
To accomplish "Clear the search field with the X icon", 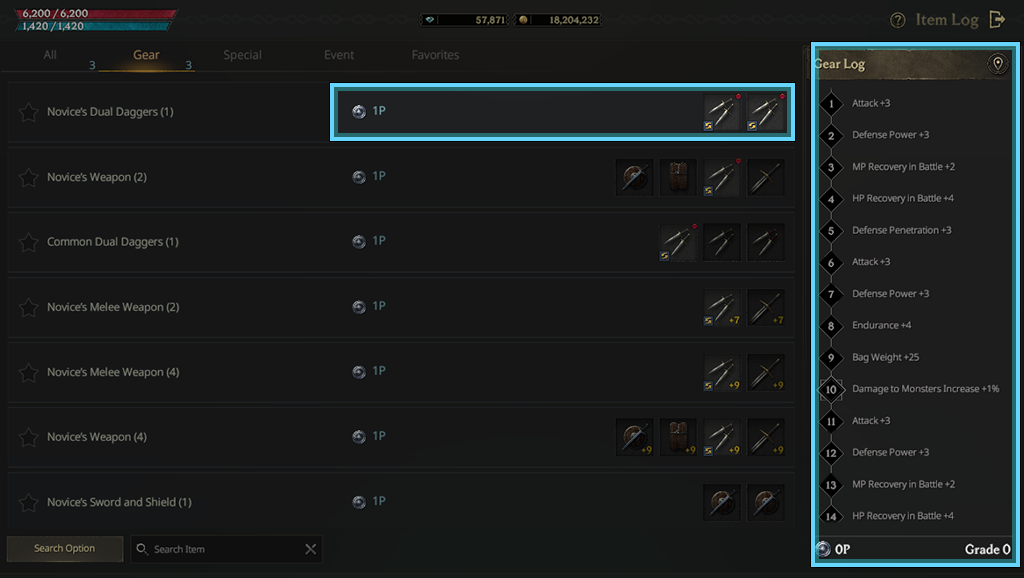I will 311,549.
